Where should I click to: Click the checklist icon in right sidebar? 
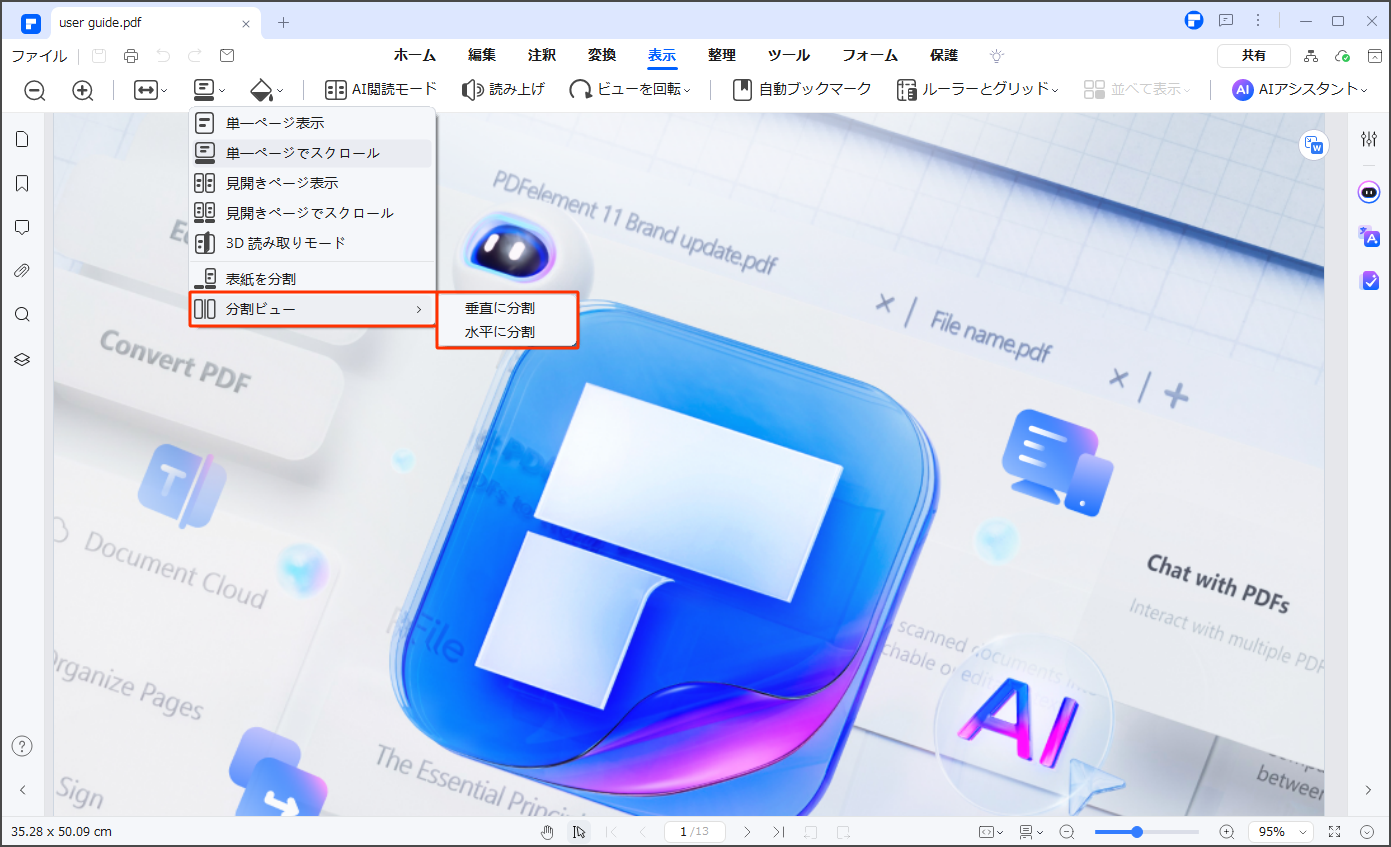click(x=1369, y=281)
